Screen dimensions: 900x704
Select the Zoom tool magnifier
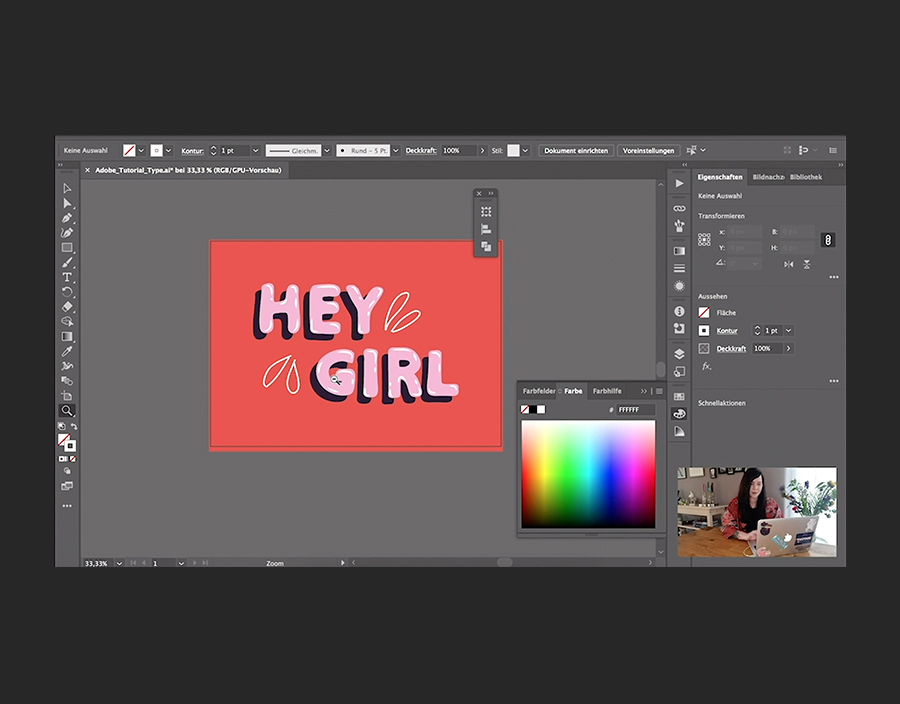[x=67, y=410]
